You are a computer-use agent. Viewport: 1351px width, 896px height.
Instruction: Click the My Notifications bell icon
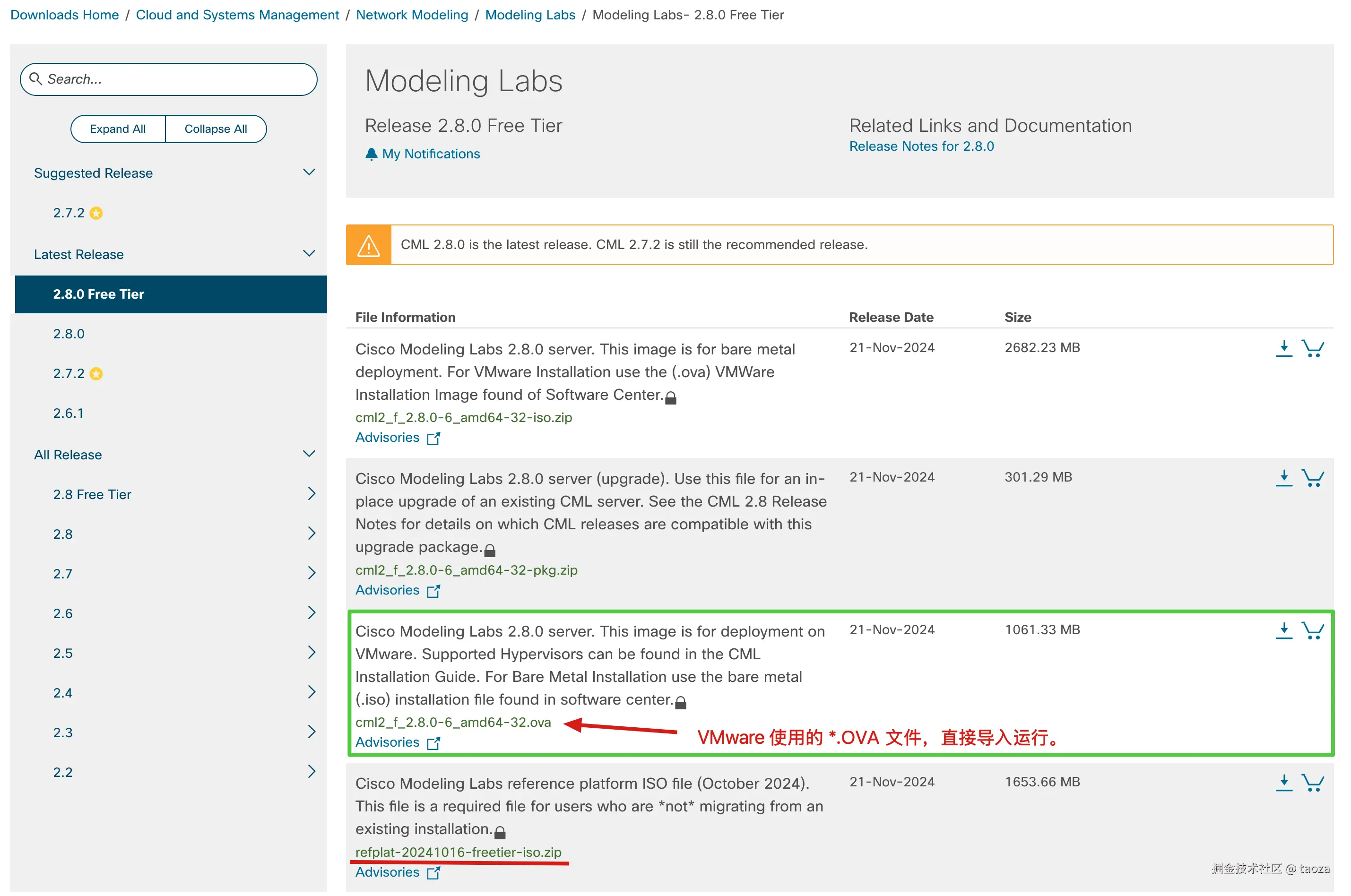(372, 154)
